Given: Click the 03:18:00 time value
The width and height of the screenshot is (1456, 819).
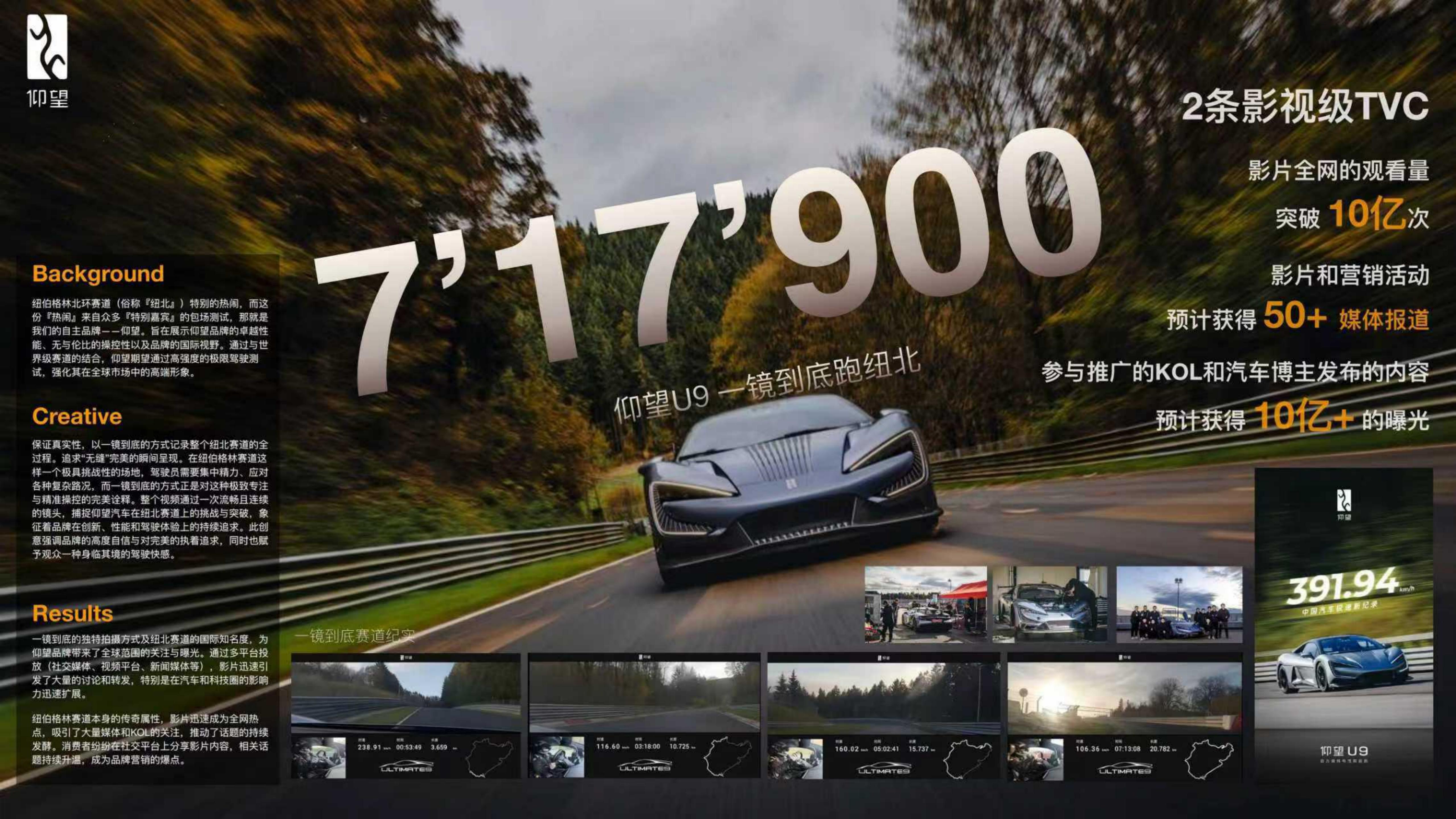Looking at the screenshot, I should click(647, 747).
